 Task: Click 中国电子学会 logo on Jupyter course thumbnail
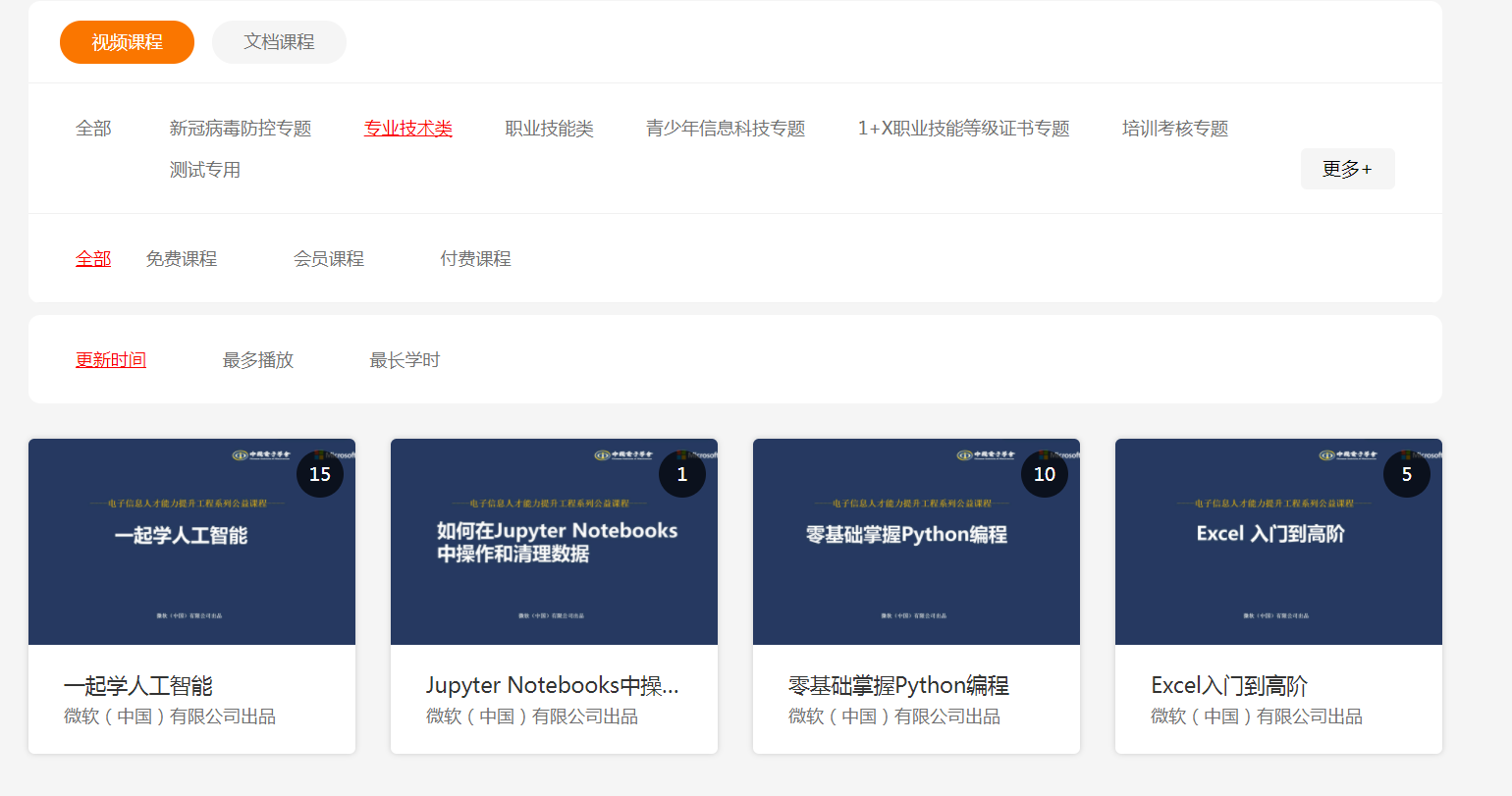[x=623, y=455]
